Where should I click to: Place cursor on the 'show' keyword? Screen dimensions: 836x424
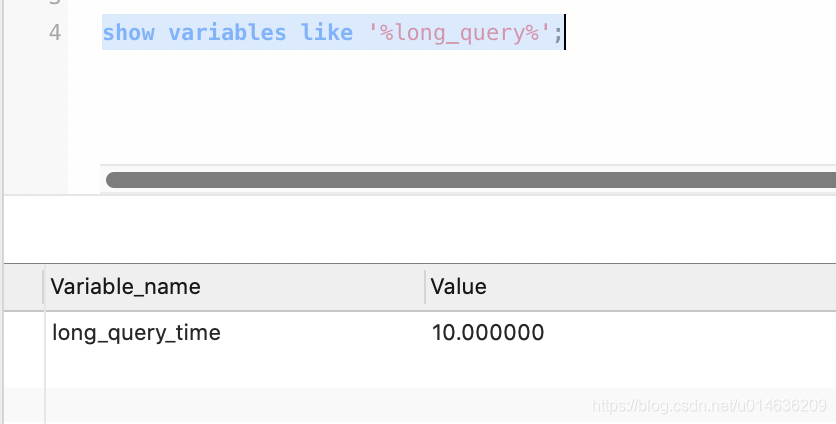coord(128,33)
